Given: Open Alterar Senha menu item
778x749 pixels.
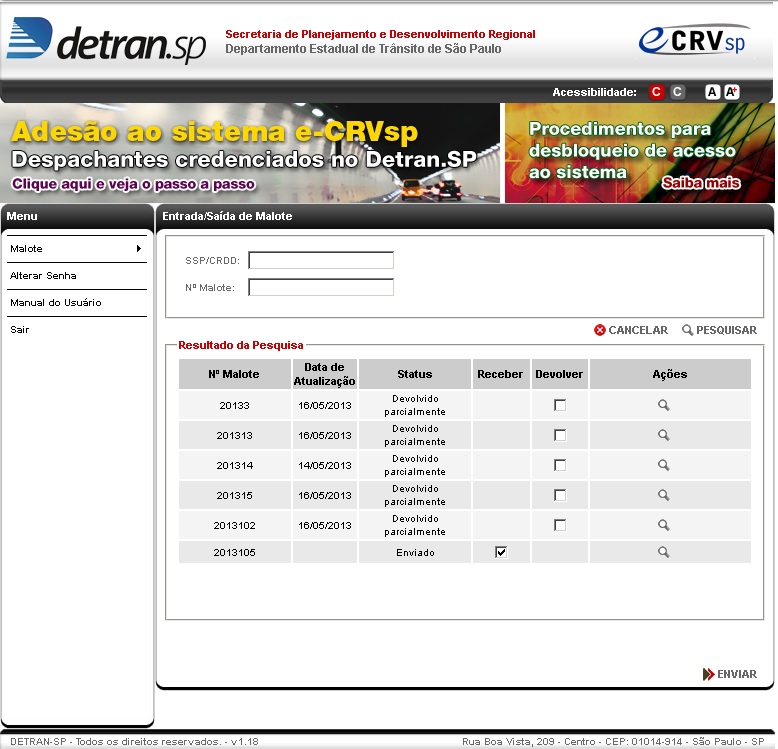Looking at the screenshot, I should click(77, 276).
